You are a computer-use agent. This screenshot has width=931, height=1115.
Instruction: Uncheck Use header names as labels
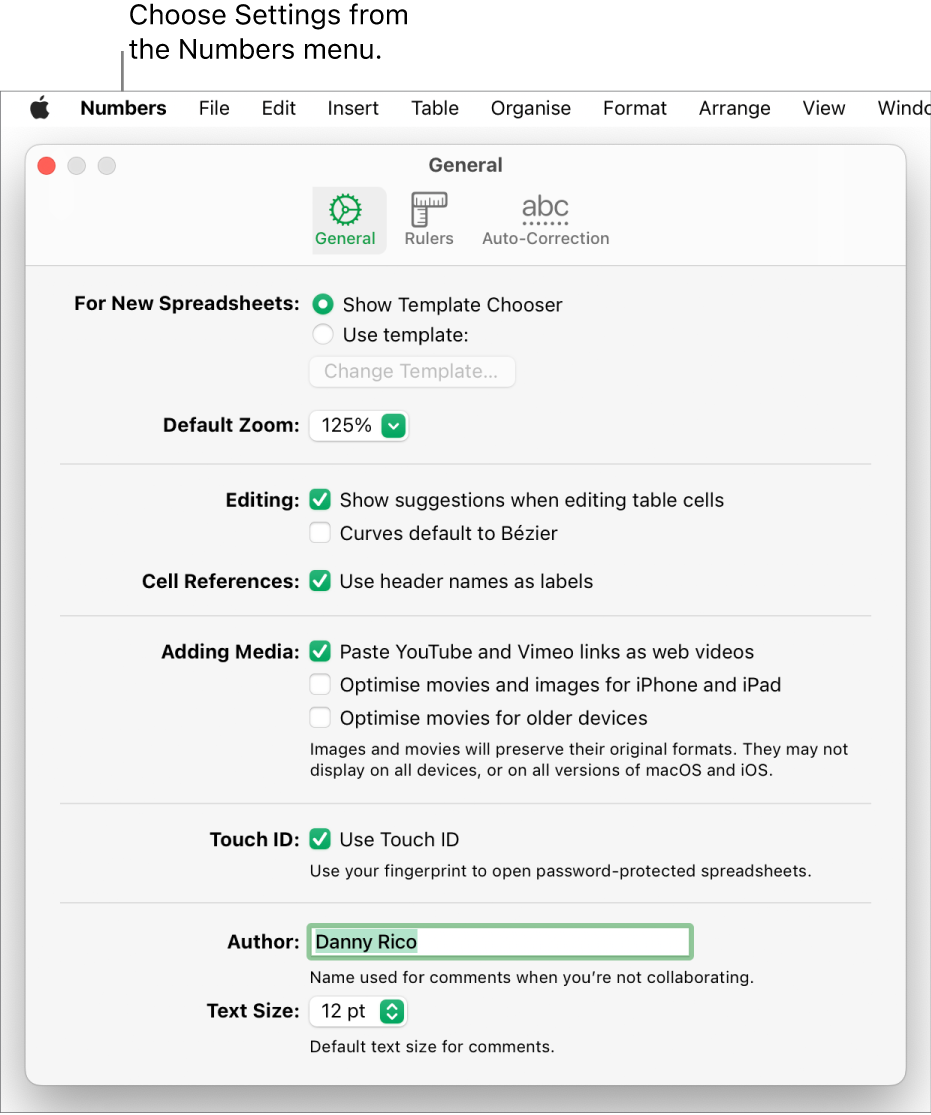[320, 581]
